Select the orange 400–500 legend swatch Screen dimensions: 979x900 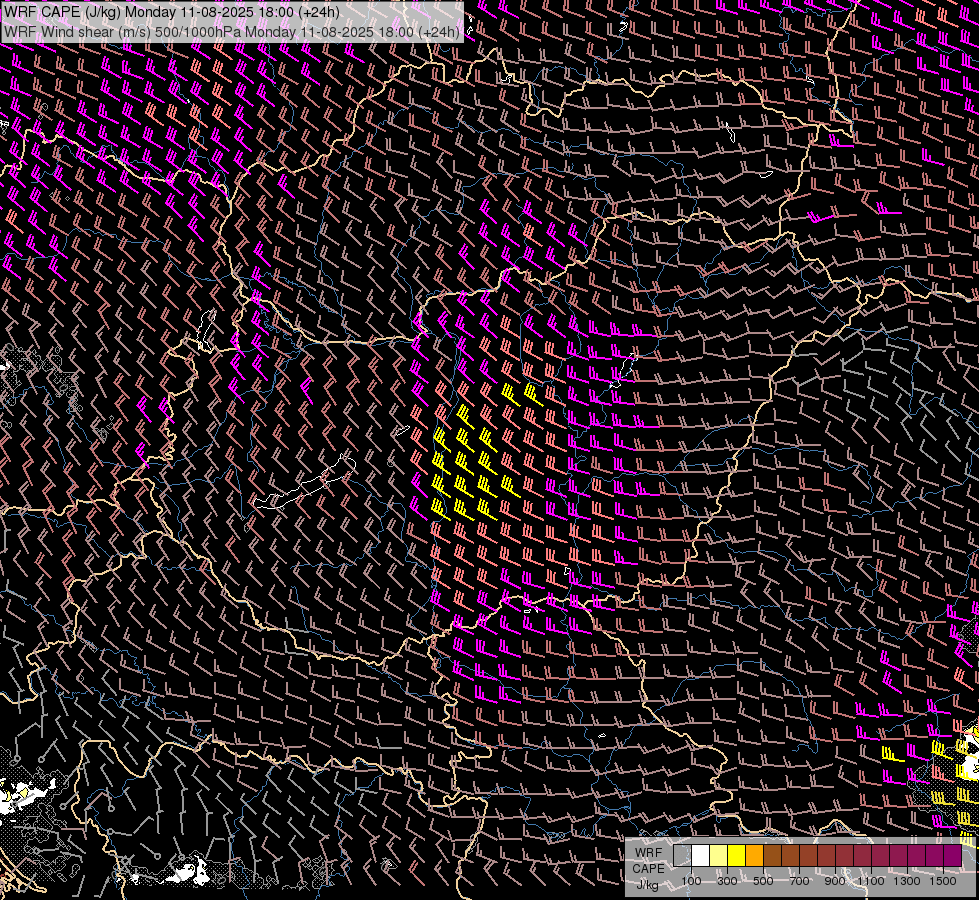click(x=754, y=856)
